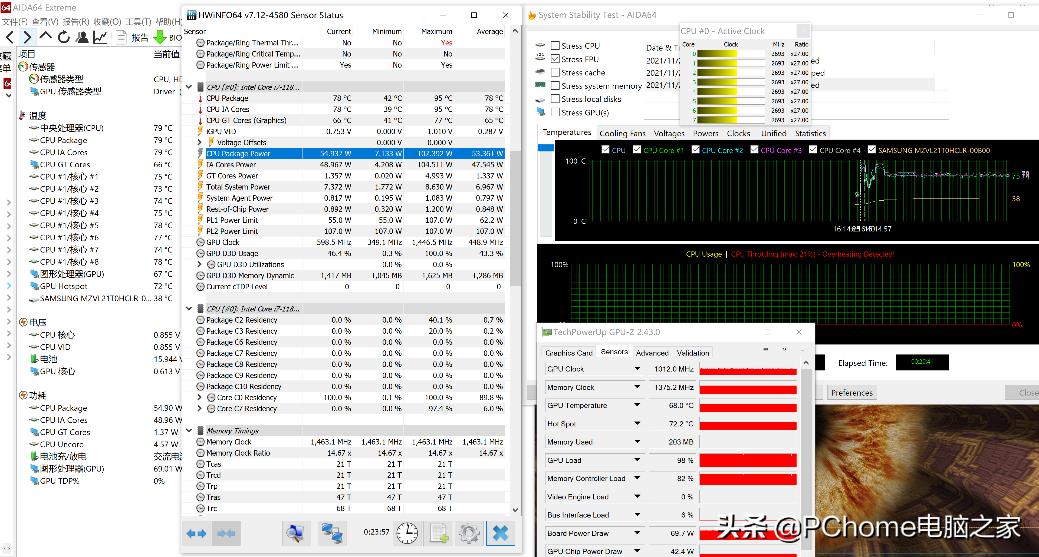Click the Stress CPU chip icon
The image size is (1039, 557).
540,46
